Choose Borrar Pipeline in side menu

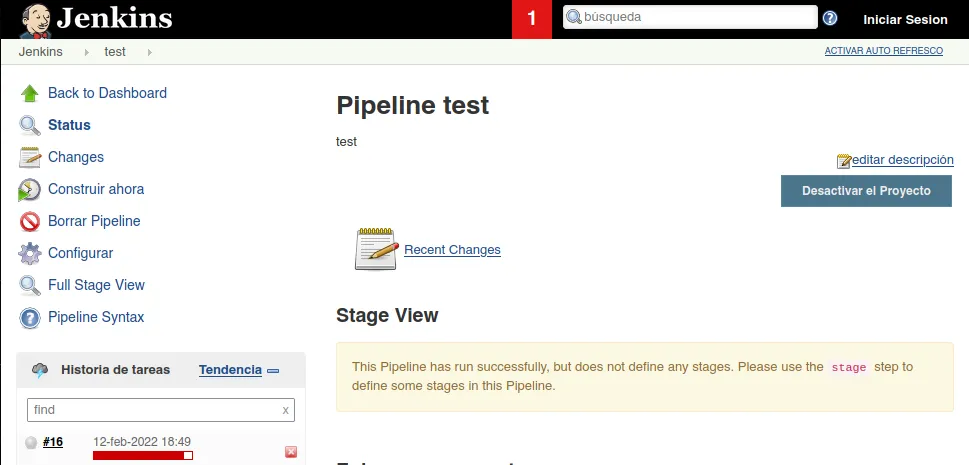(x=94, y=221)
